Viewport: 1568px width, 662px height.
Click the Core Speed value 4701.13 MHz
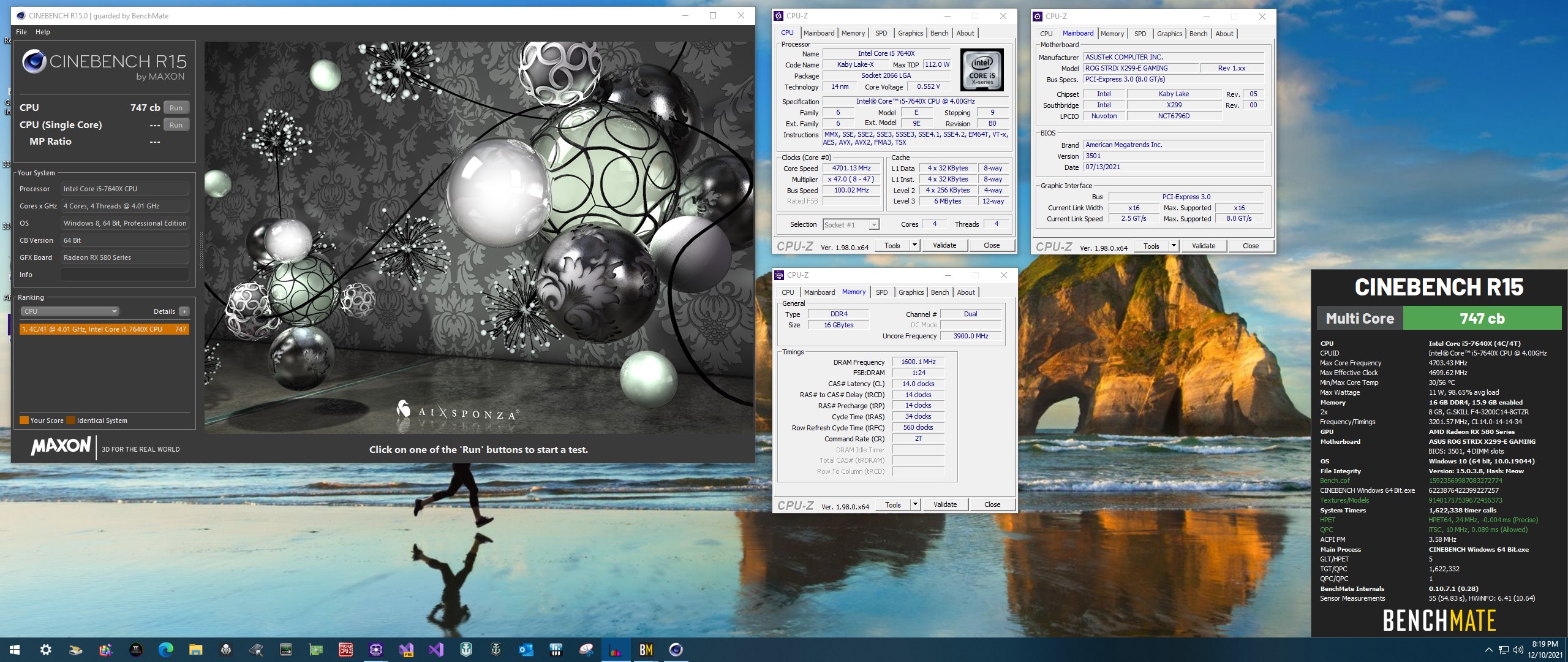pyautogui.click(x=851, y=168)
